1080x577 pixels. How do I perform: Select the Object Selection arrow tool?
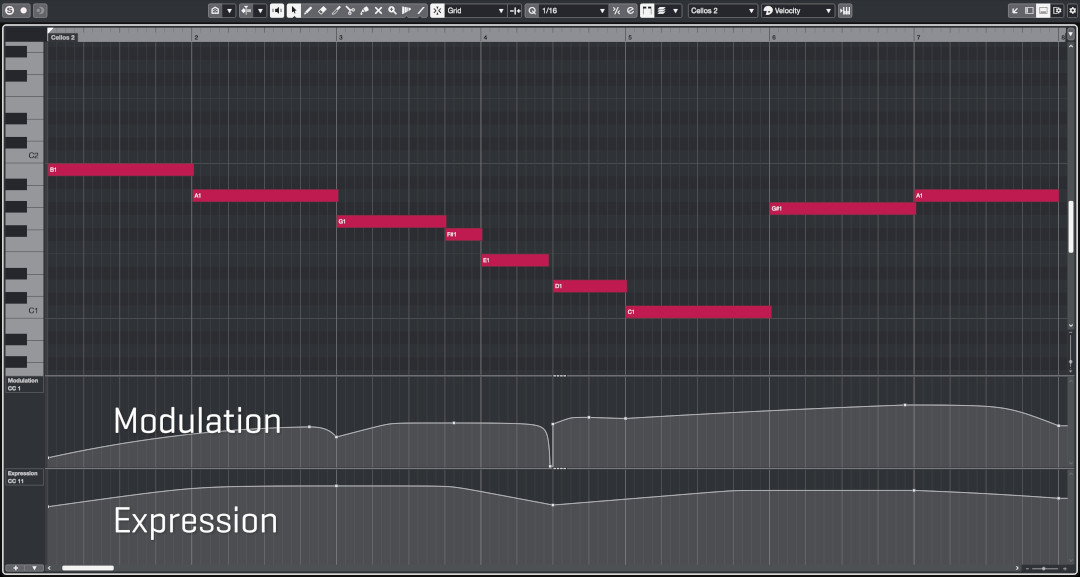coord(293,11)
